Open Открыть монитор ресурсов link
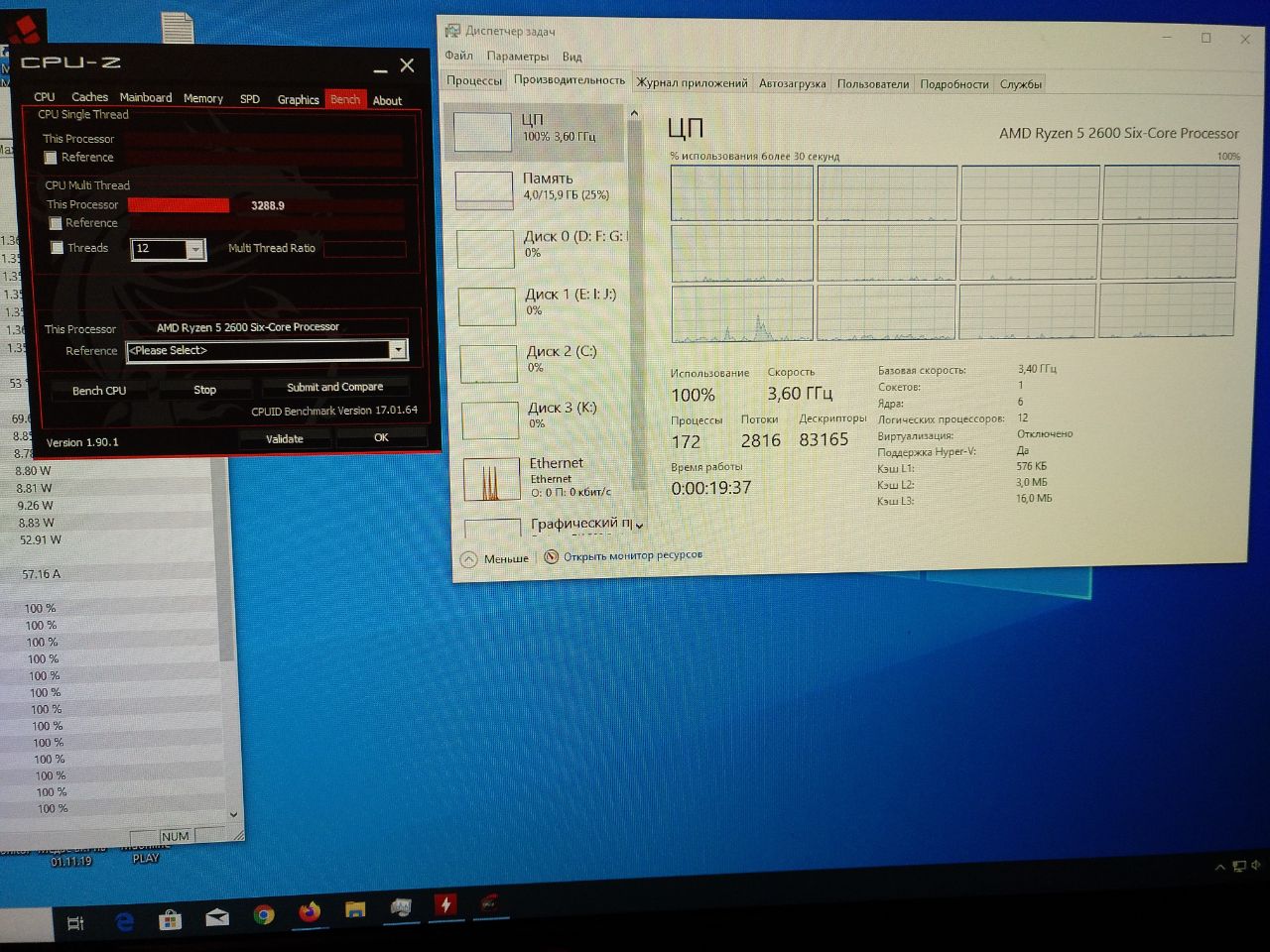1270x952 pixels. (633, 555)
